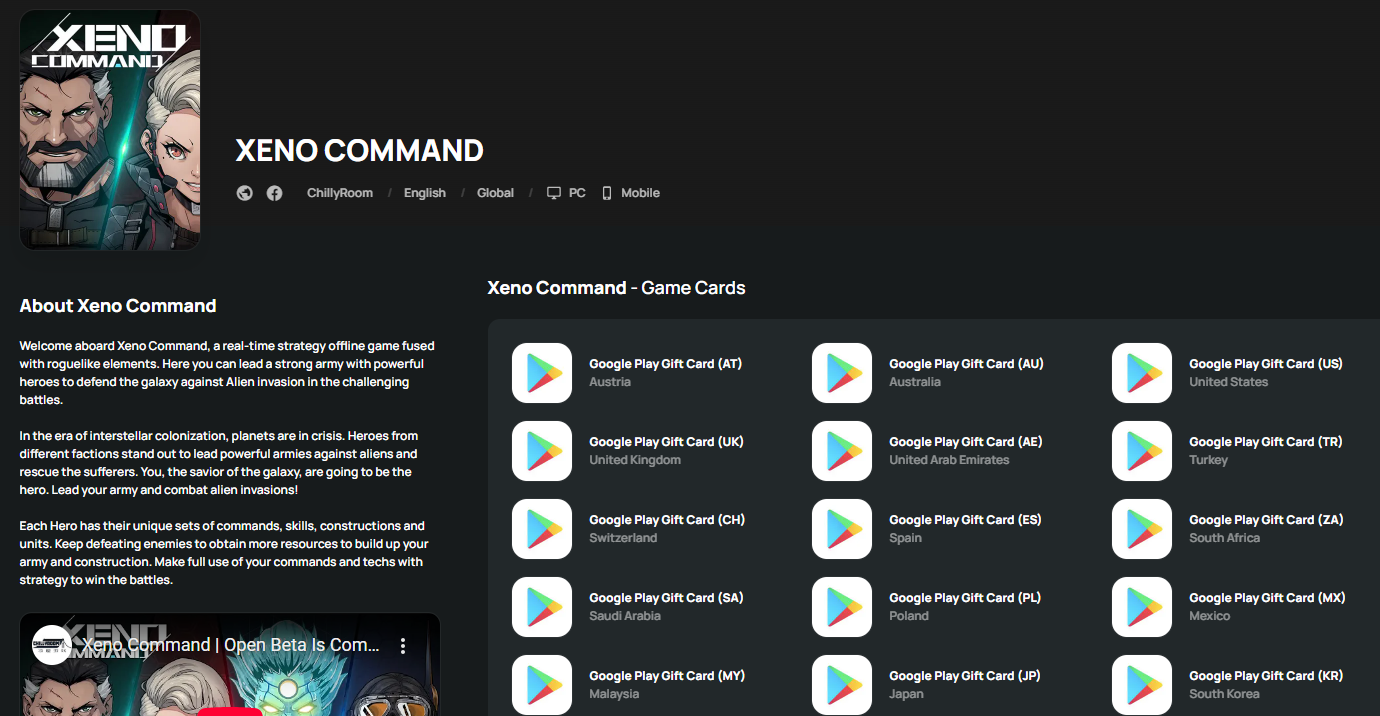Click the Saudi Arabia country label

pos(625,616)
